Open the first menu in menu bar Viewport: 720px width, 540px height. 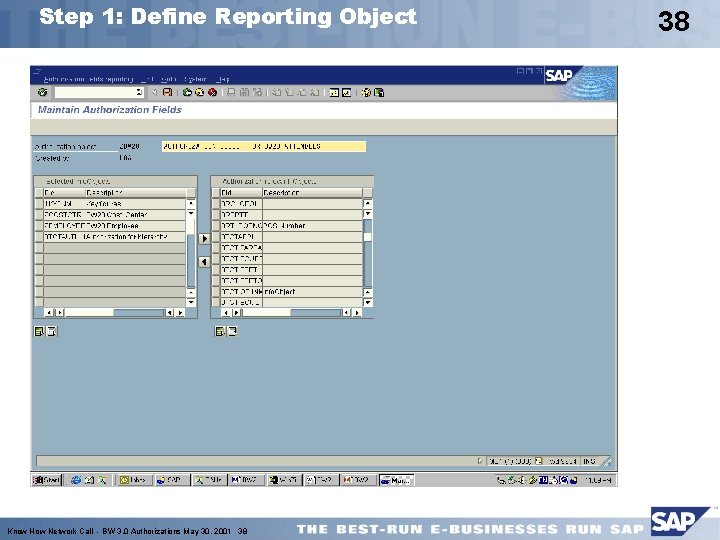coord(88,79)
